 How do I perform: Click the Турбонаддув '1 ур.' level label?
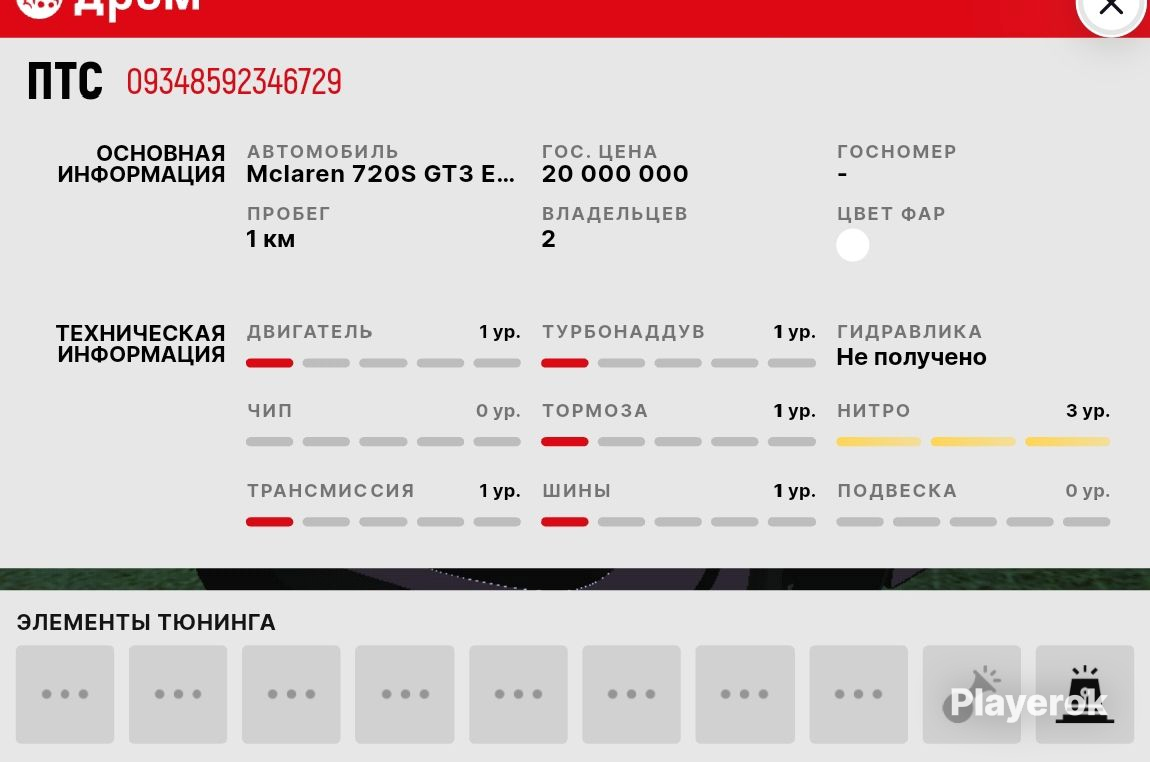point(794,331)
